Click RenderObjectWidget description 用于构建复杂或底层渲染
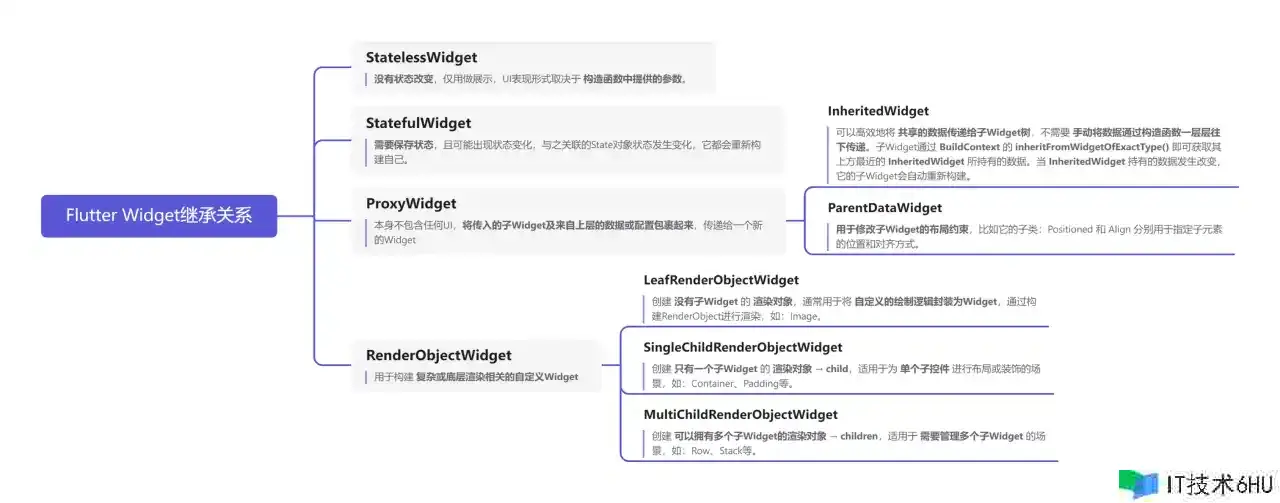 476,377
